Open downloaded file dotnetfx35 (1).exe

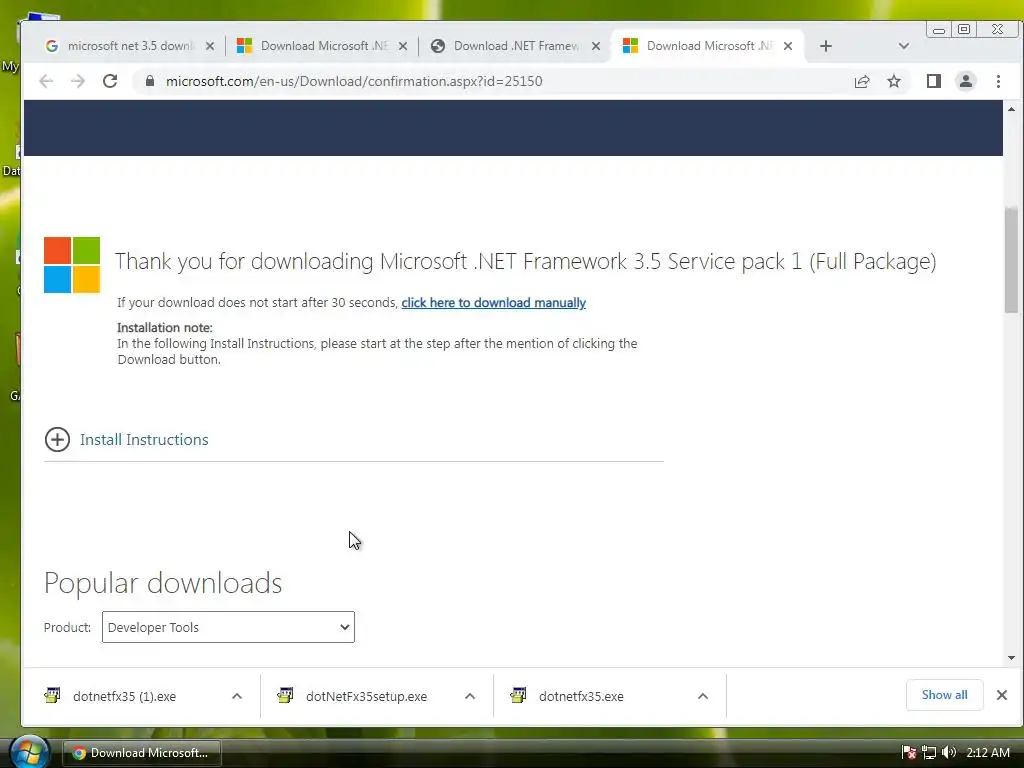tap(124, 696)
